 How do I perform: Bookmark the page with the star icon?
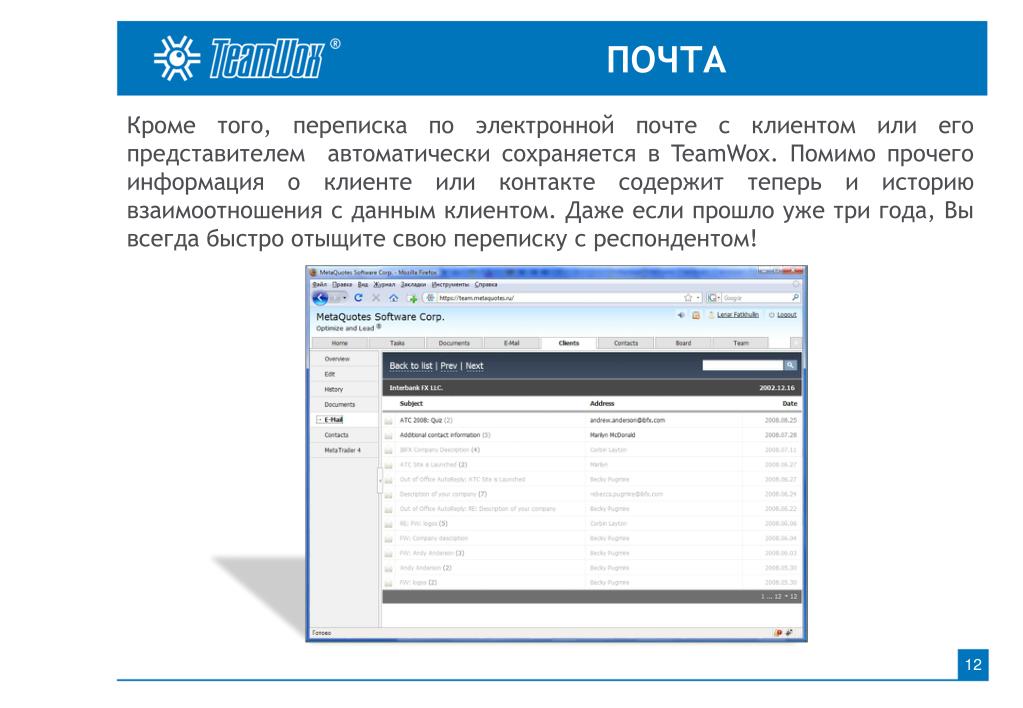pos(688,298)
